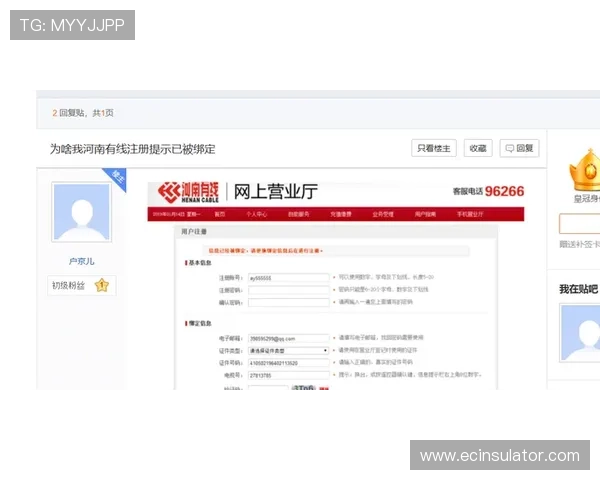Open 首页 in the red nav bar

pos(220,214)
